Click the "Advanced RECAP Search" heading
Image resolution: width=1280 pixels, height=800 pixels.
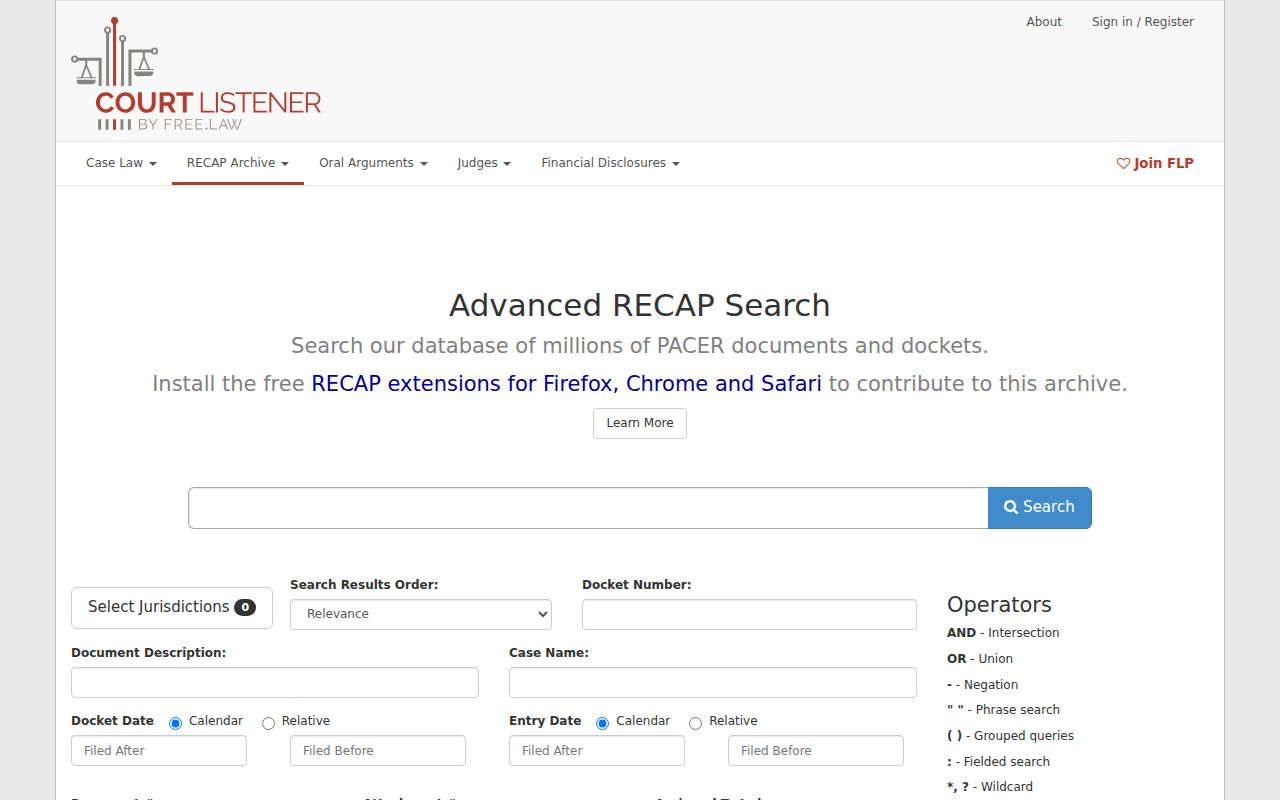coord(640,305)
